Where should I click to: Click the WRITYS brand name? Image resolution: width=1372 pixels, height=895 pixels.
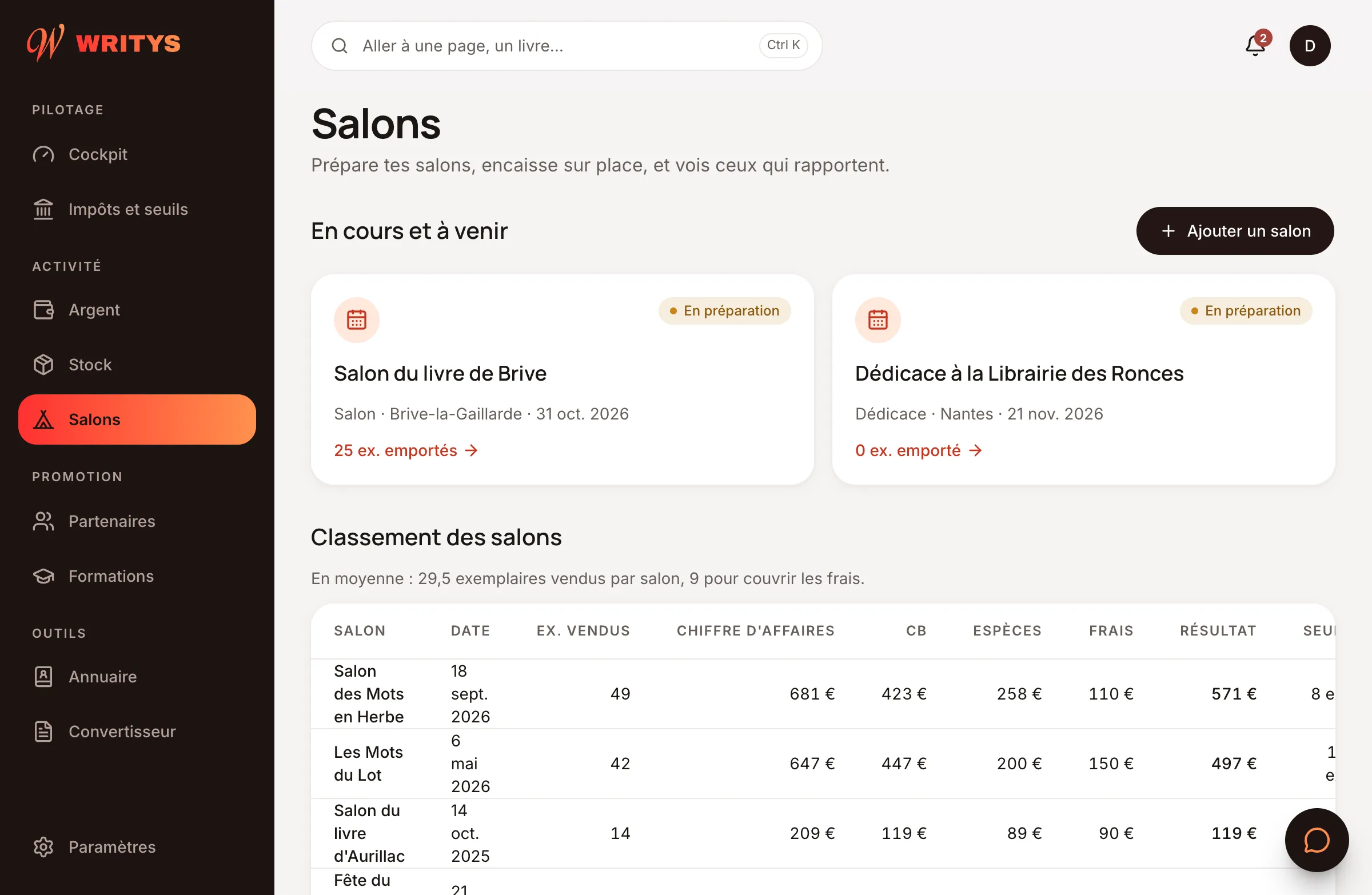[x=128, y=44]
